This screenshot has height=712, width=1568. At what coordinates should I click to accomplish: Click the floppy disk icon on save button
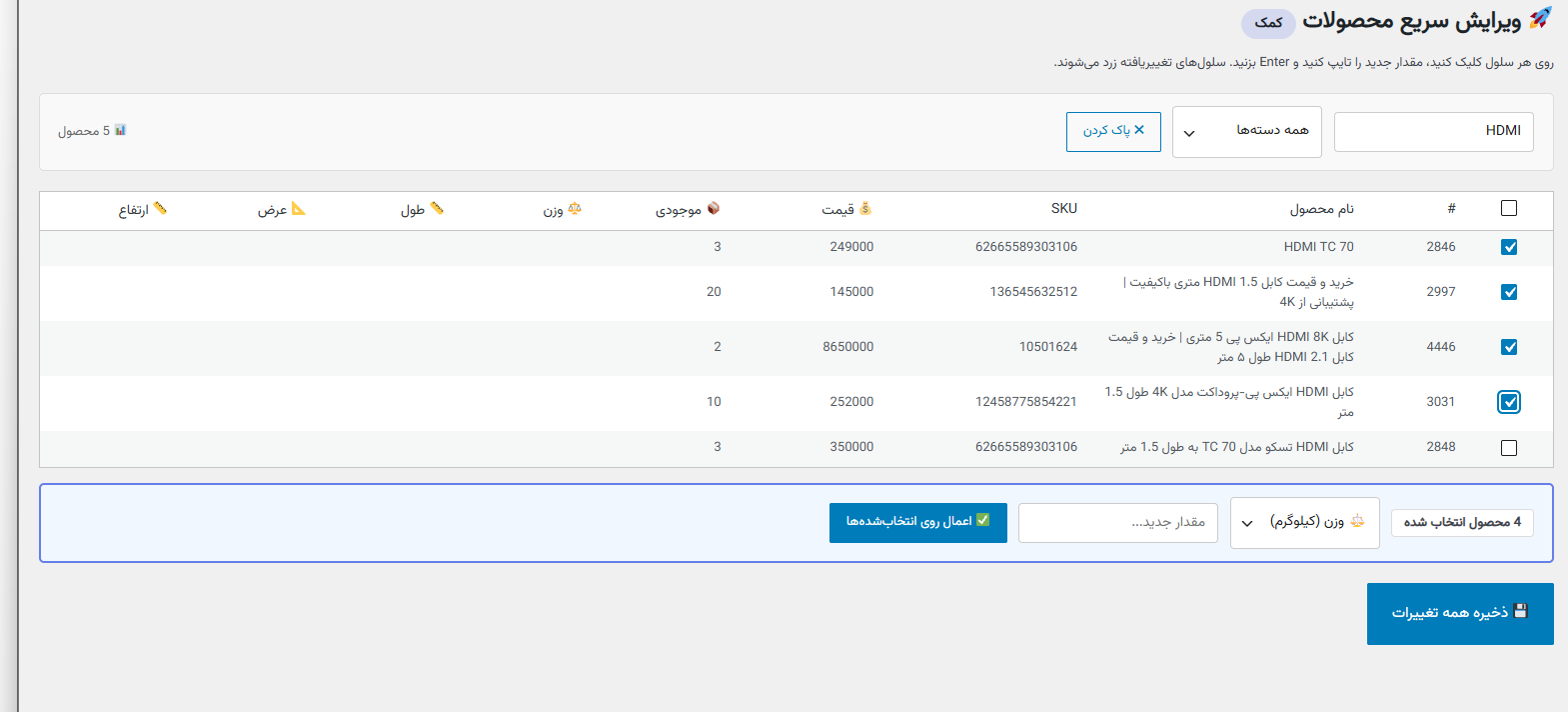(x=1521, y=611)
